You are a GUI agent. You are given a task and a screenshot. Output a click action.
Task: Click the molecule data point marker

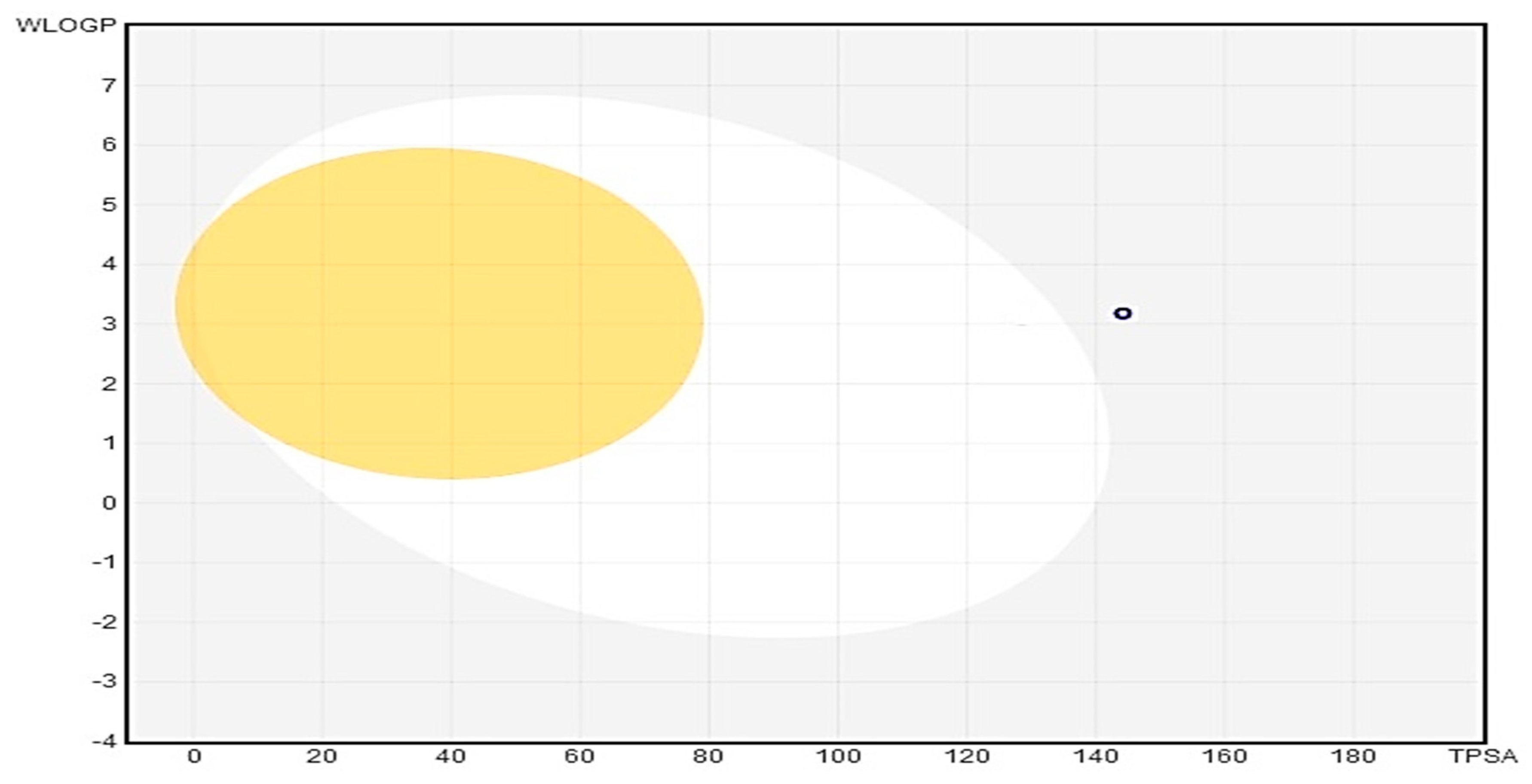(1122, 313)
